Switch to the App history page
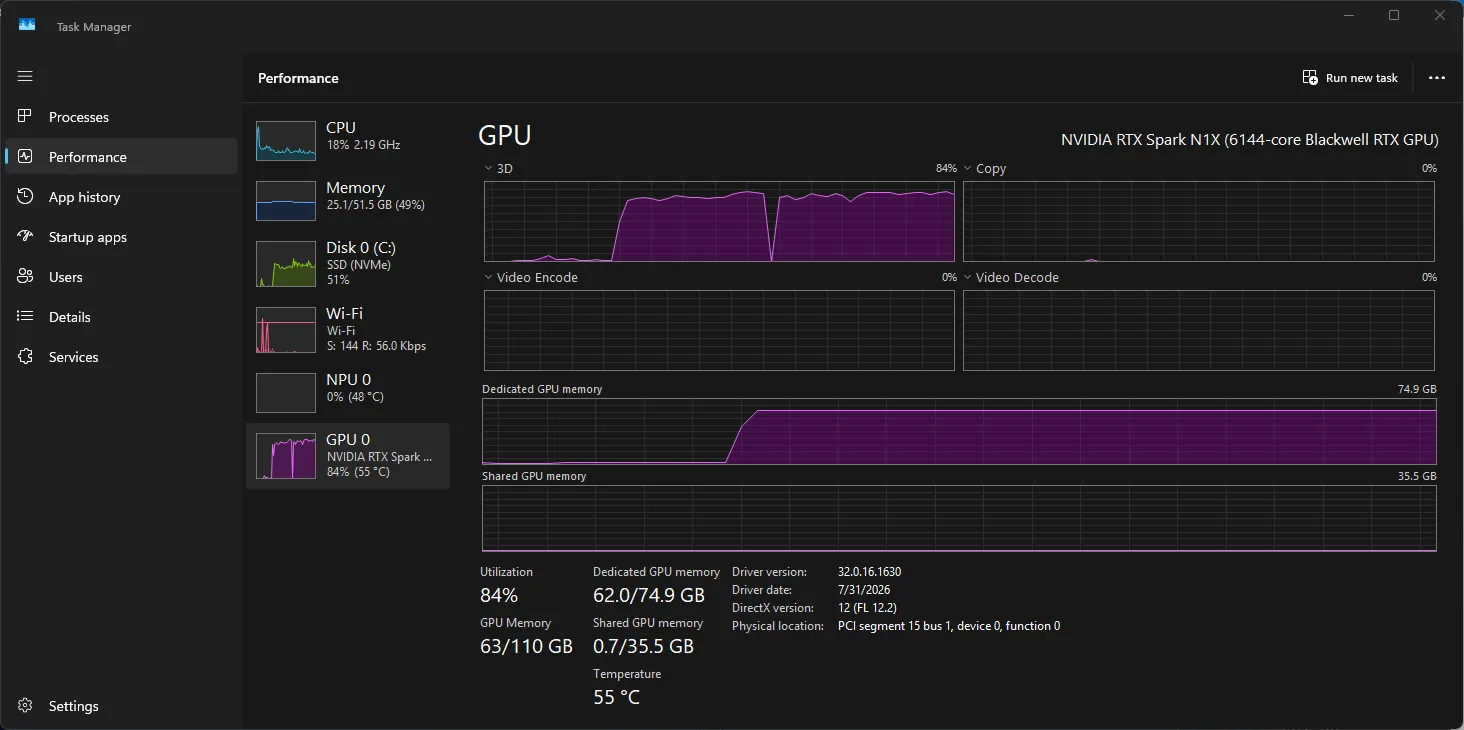This screenshot has height=730, width=1464. [x=85, y=197]
